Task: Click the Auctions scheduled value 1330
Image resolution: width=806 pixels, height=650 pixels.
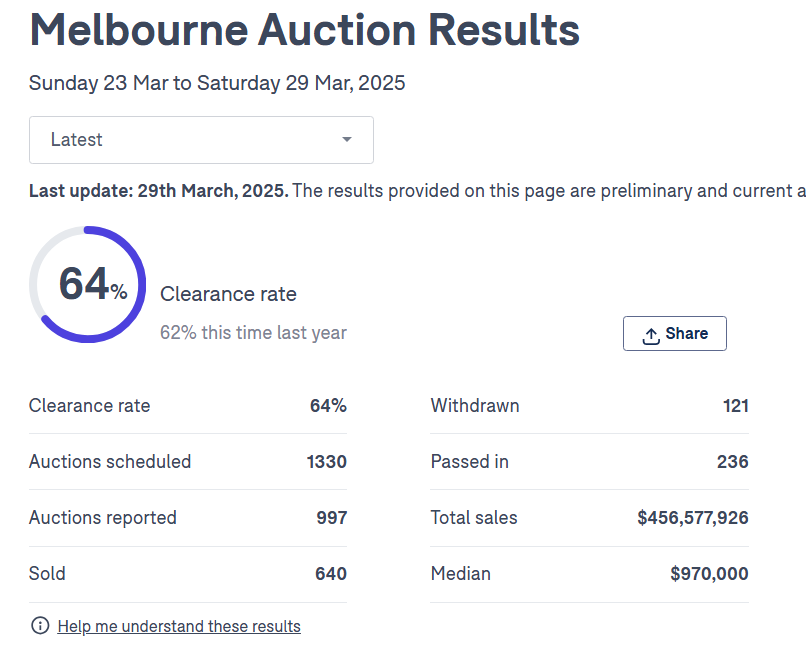Action: [327, 462]
